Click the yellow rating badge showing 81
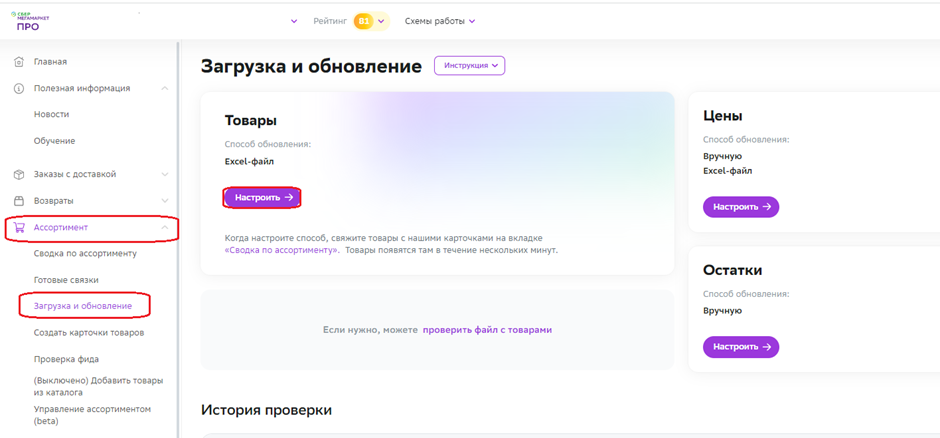940x438 pixels. tap(364, 21)
